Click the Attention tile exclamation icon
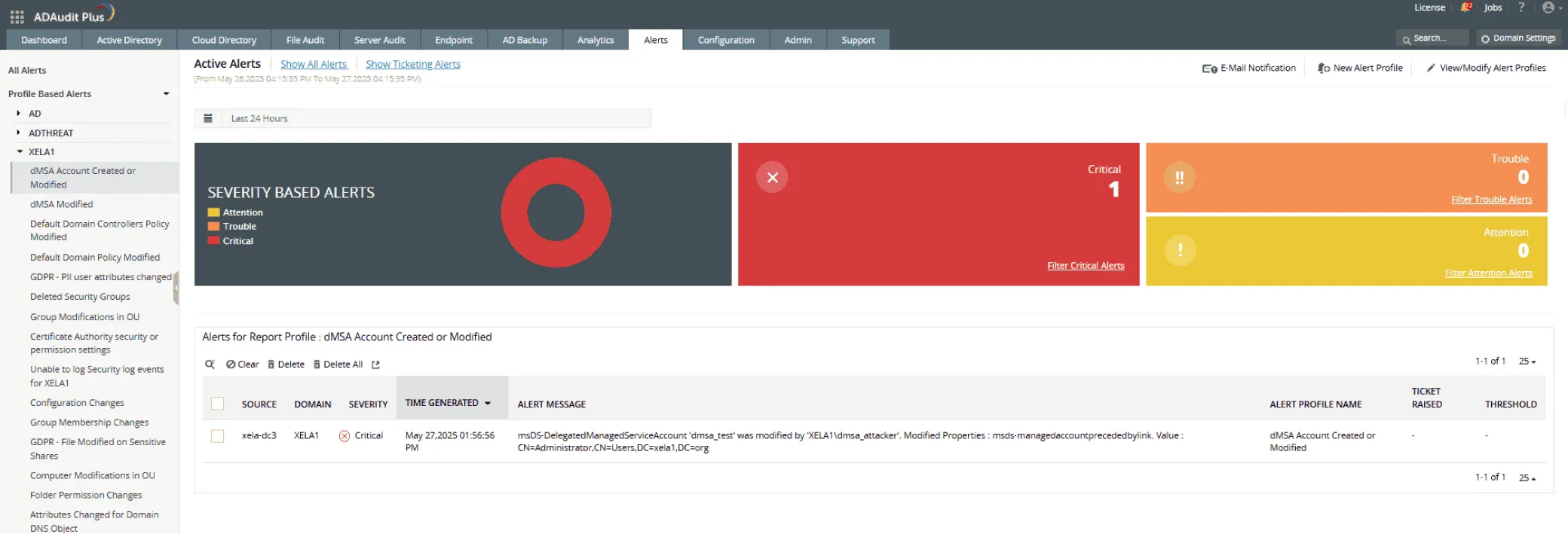 click(x=1180, y=250)
